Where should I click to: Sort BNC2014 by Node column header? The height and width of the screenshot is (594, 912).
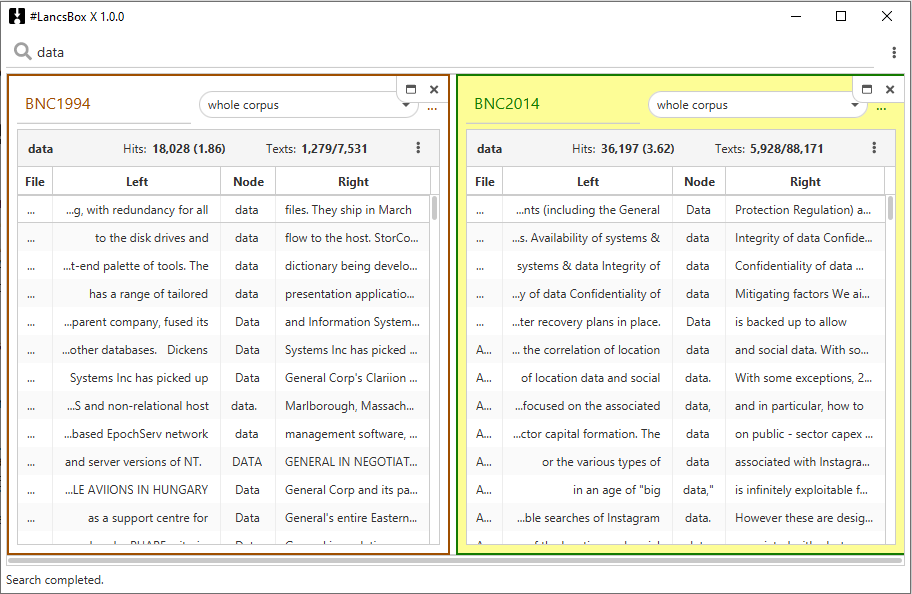699,181
